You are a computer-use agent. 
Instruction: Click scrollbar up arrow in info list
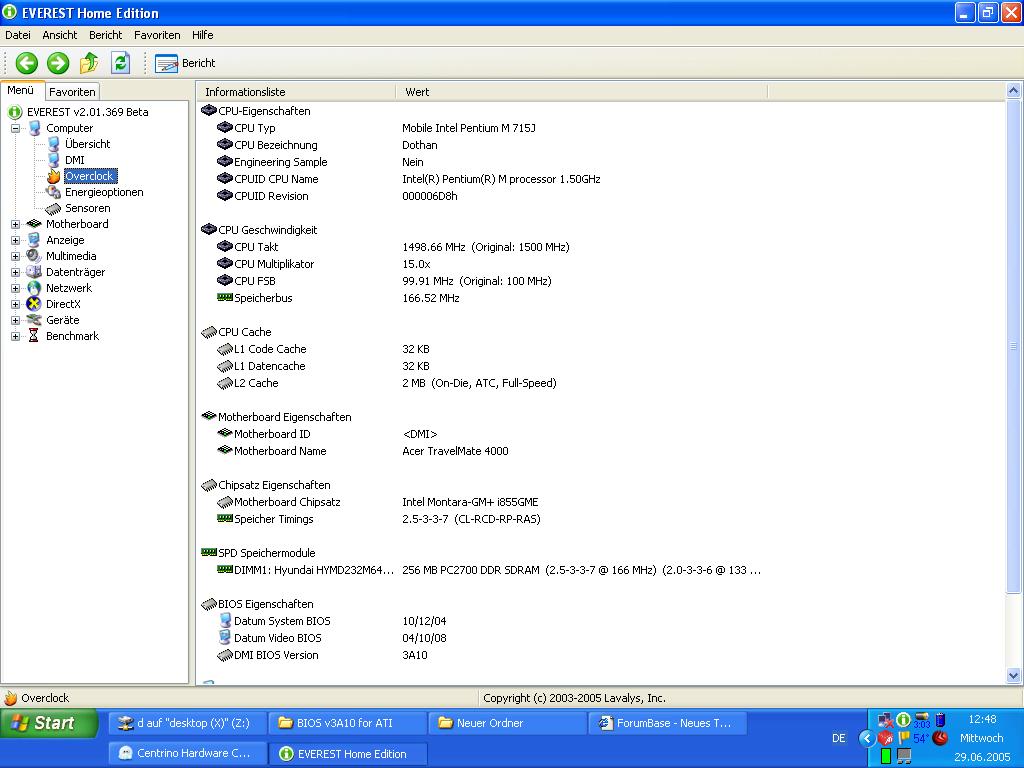pyautogui.click(x=1014, y=91)
